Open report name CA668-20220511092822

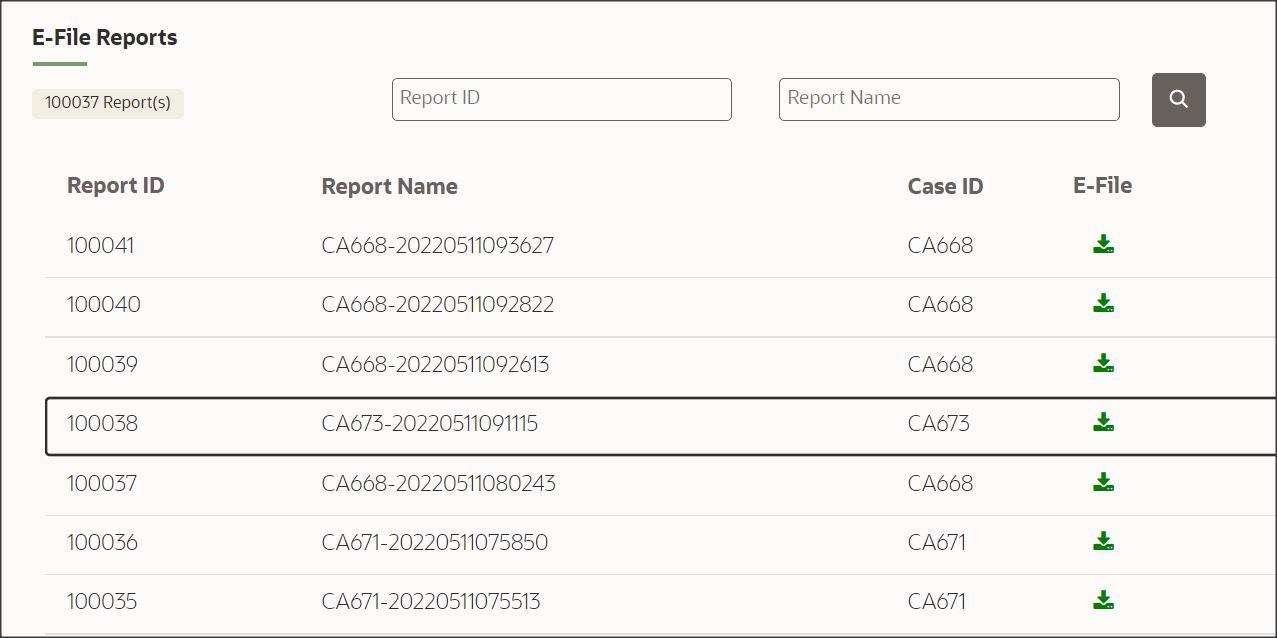[438, 304]
